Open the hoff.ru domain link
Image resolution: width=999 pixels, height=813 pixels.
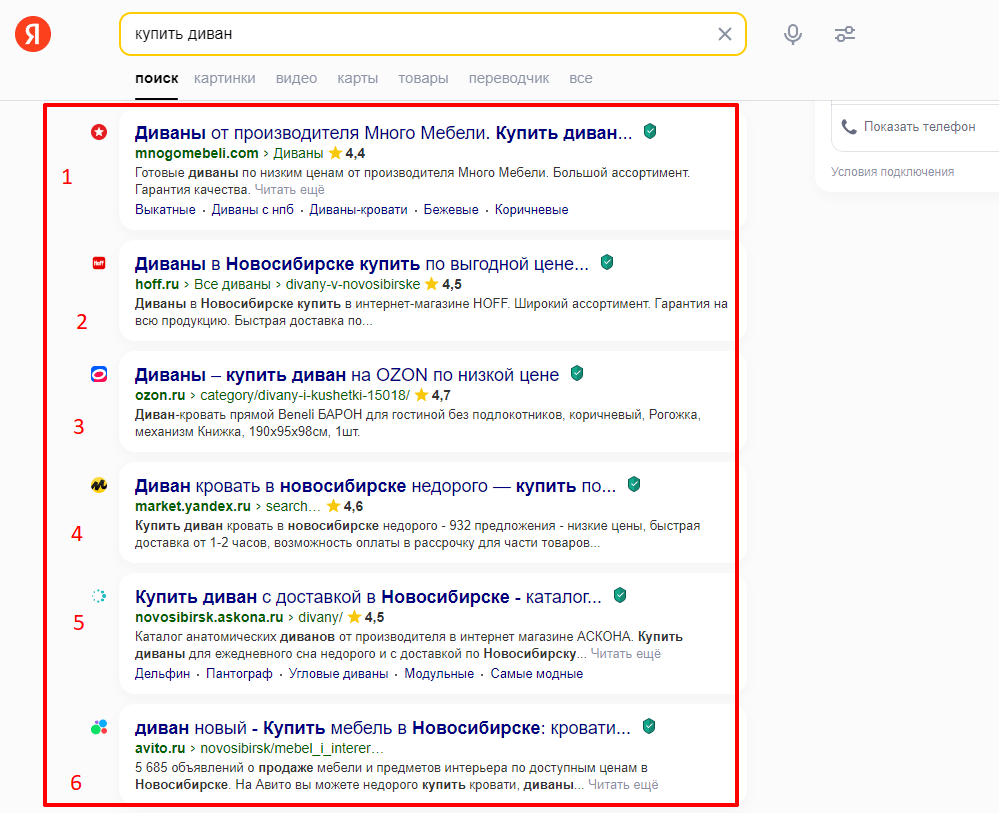(155, 284)
